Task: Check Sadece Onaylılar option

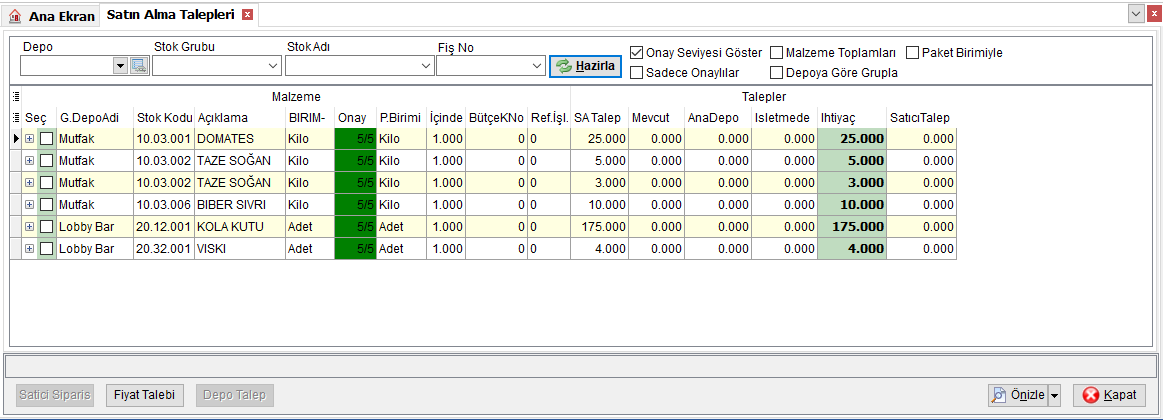Action: 636,73
